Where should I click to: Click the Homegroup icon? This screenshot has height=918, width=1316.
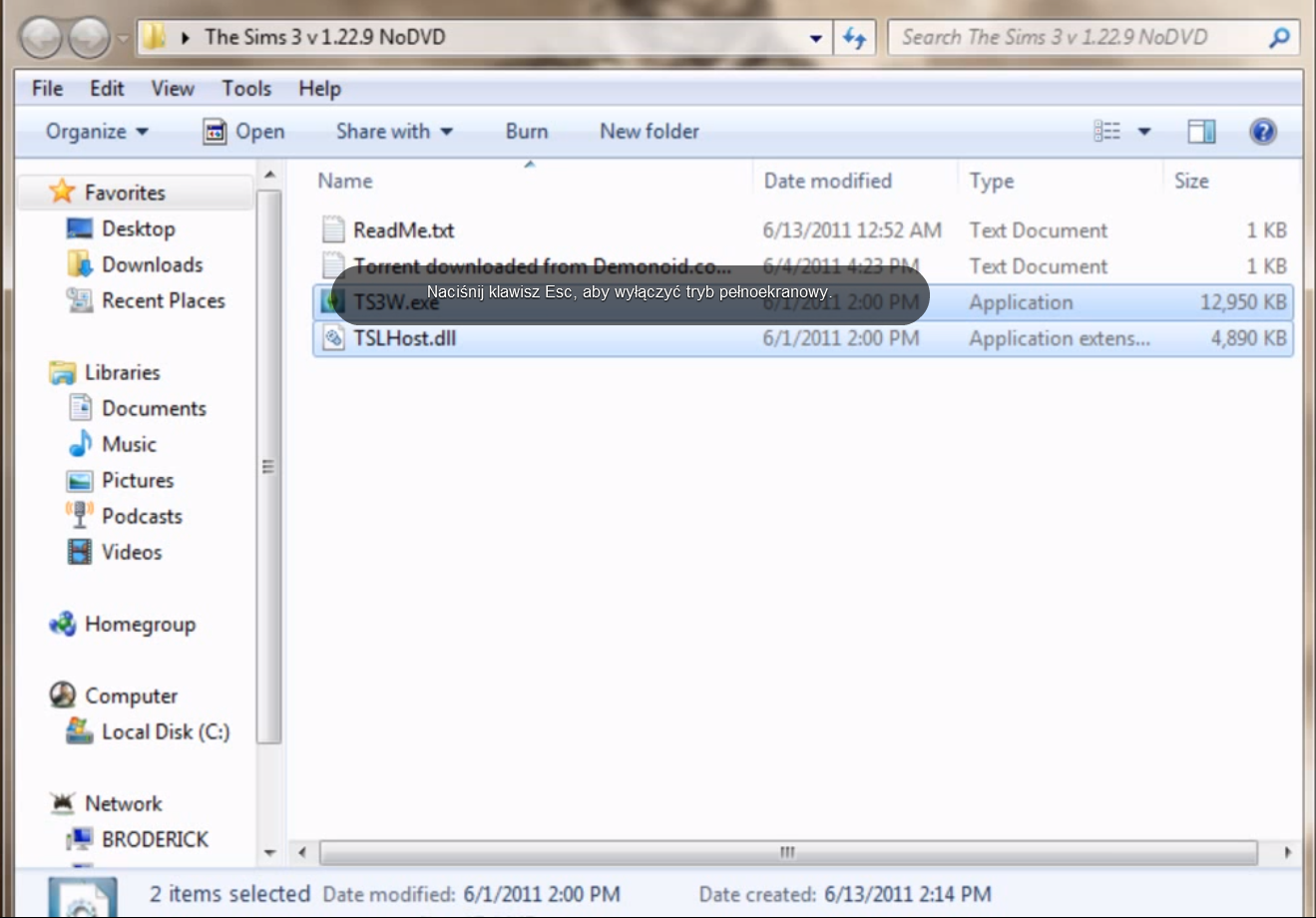click(62, 624)
